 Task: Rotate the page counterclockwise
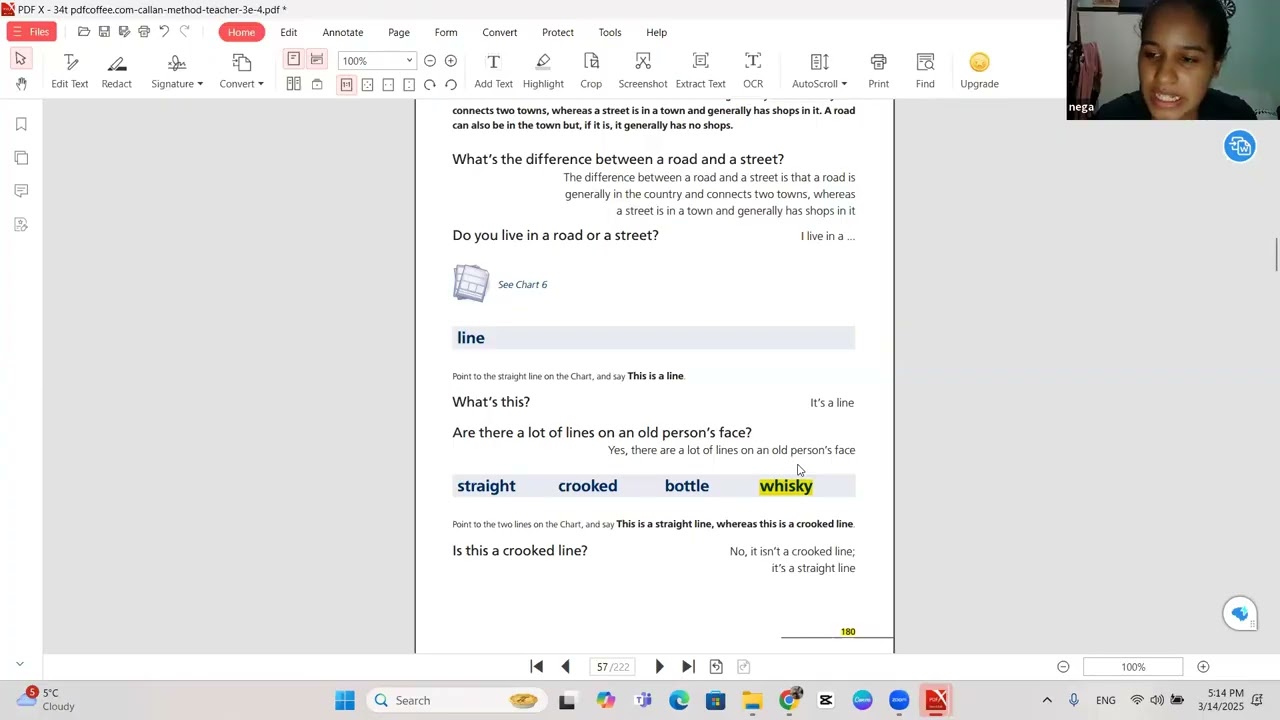451,85
